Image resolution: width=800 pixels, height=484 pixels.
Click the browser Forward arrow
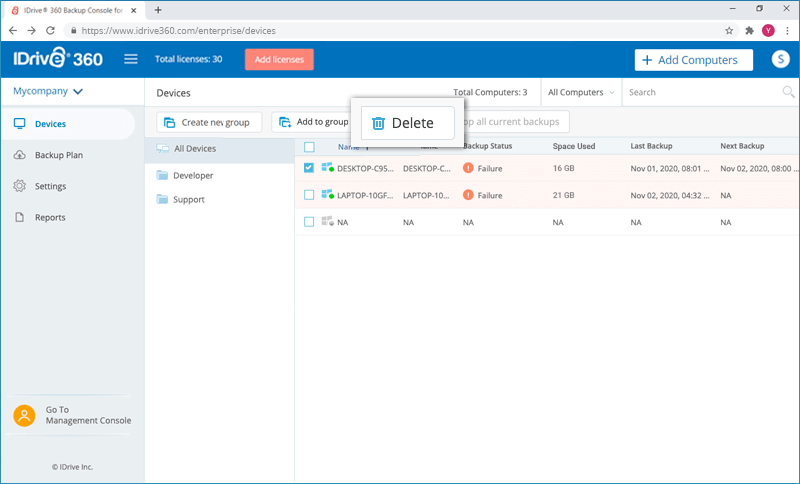[x=32, y=31]
